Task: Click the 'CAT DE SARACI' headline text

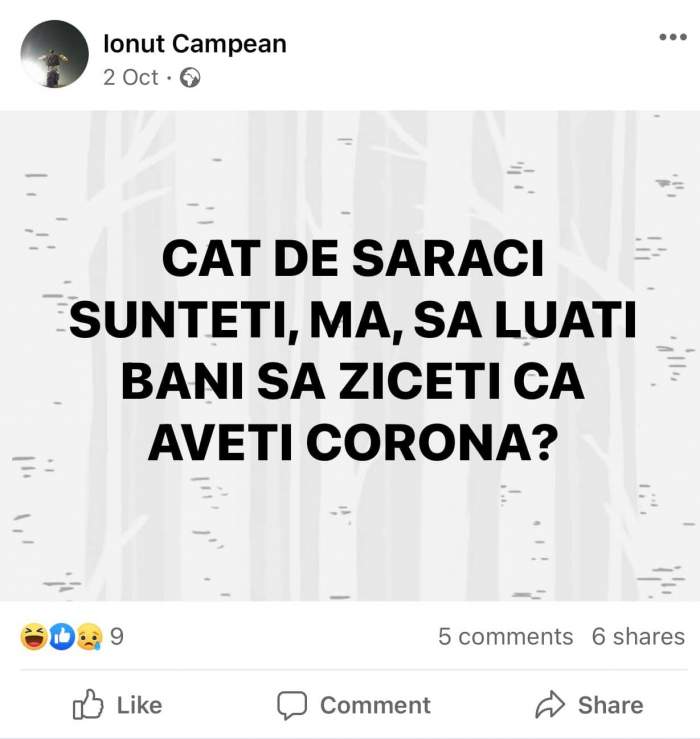Action: coord(350,262)
